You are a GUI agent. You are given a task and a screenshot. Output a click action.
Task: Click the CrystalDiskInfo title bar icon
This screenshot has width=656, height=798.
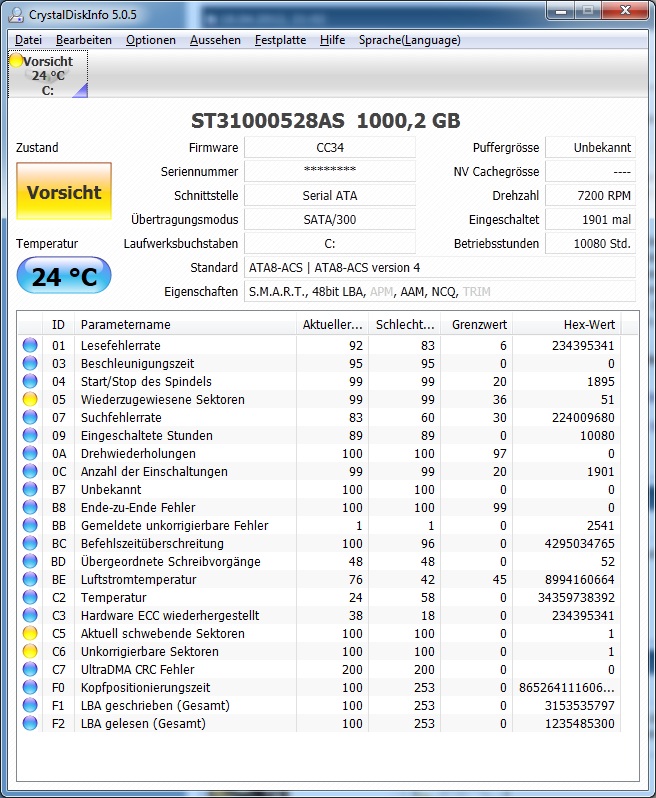pyautogui.click(x=16, y=14)
